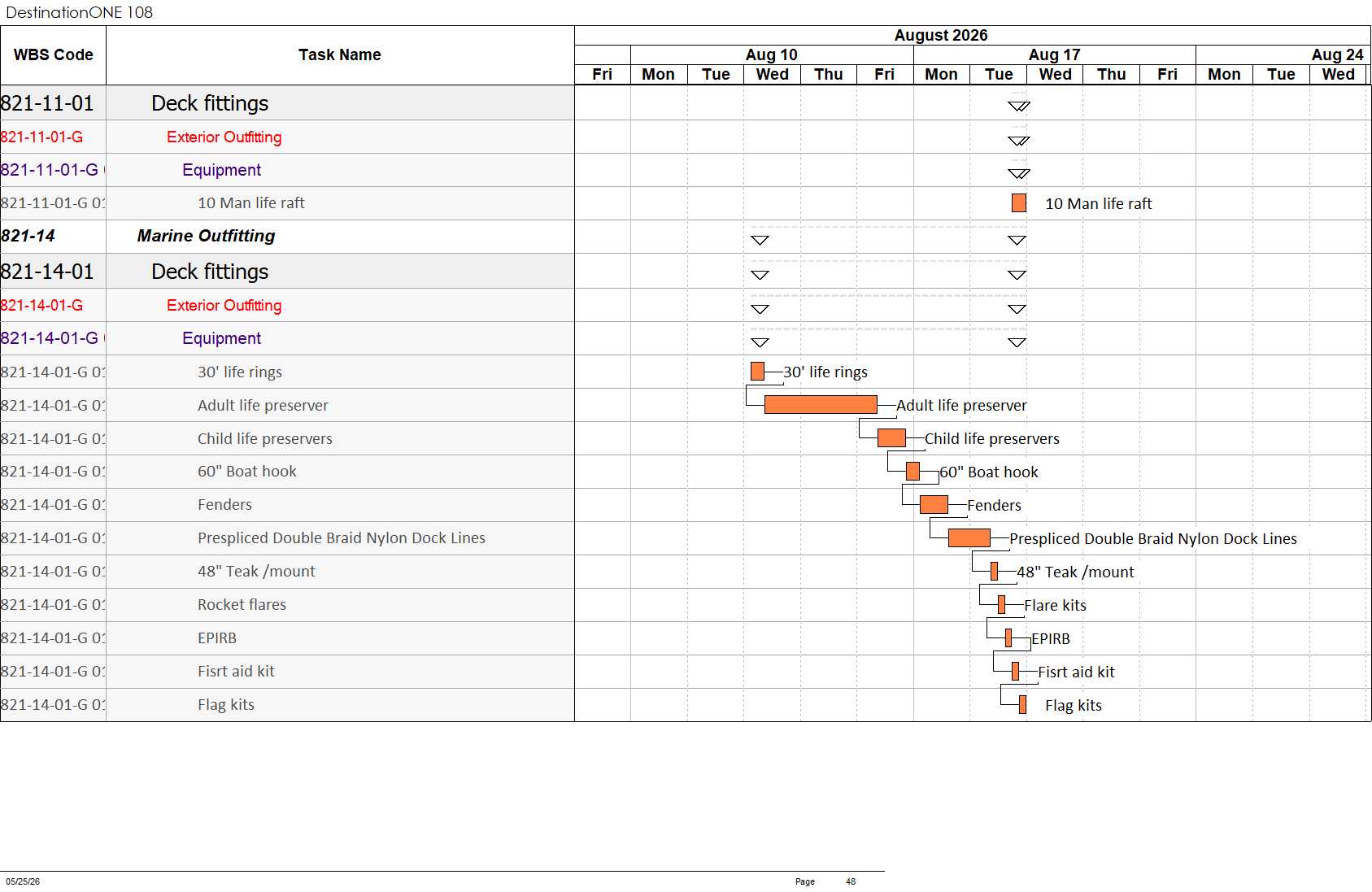Click the Flare kits Gantt bar
The height and width of the screenshot is (892, 1372).
[1001, 605]
